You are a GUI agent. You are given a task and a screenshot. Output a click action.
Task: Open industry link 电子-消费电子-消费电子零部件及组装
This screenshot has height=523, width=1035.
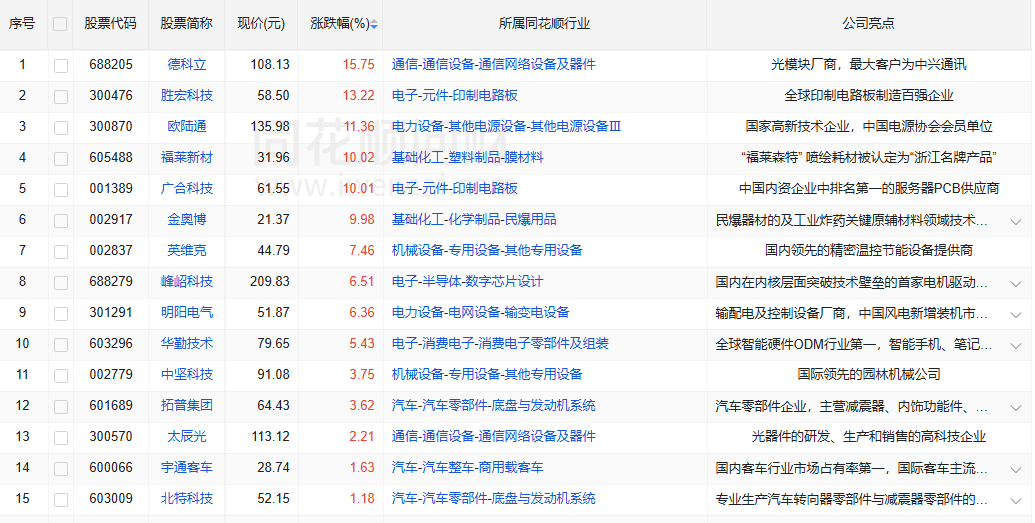(500, 344)
